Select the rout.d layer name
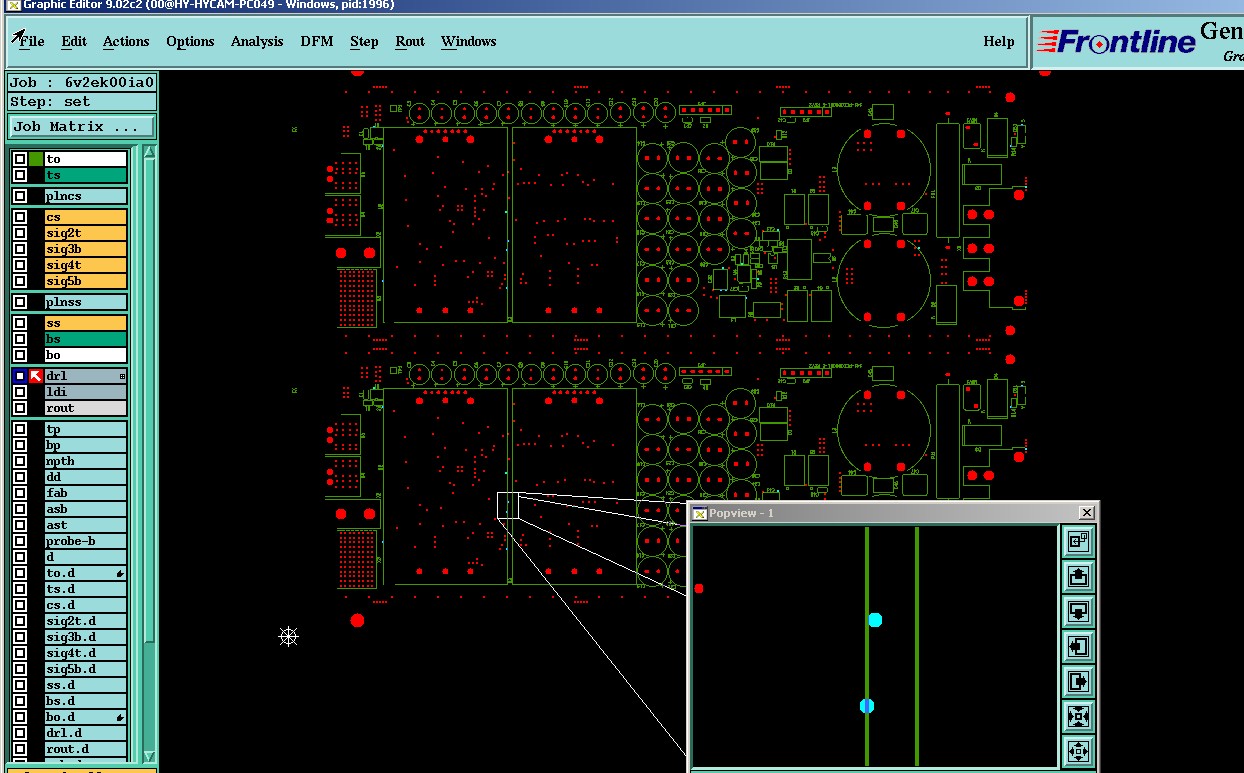 86,749
